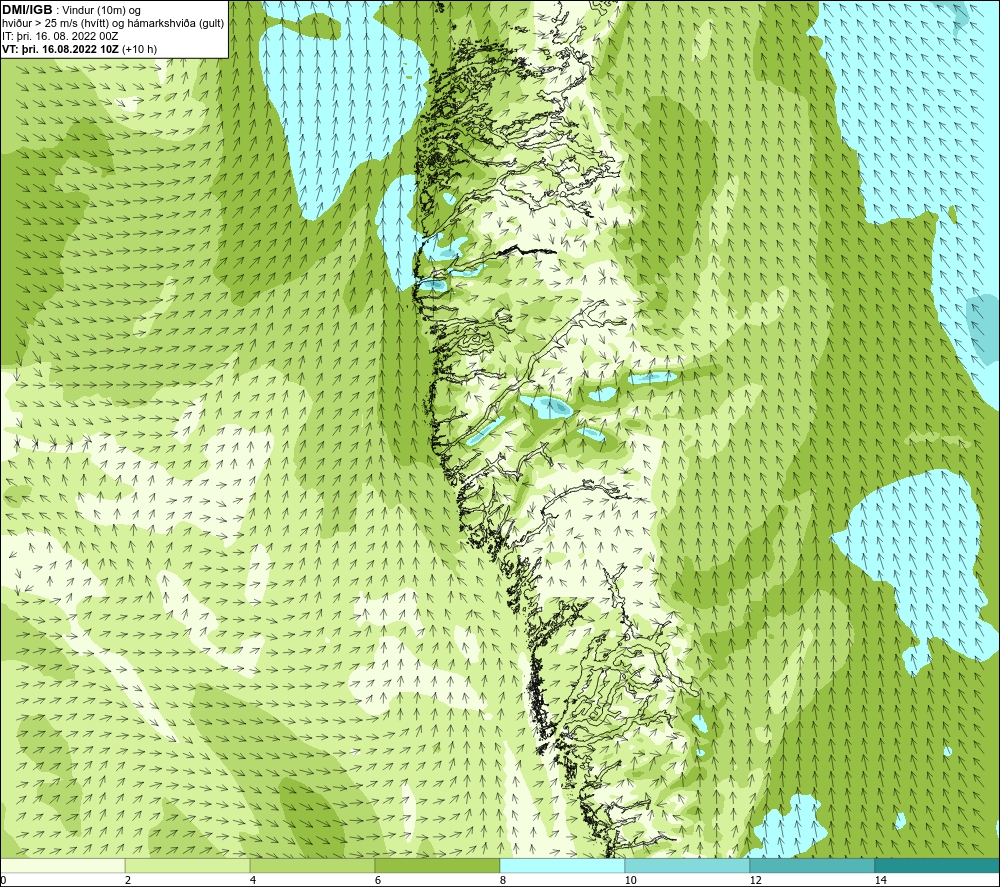Click the darkest teal band above 14 m/s

click(937, 865)
